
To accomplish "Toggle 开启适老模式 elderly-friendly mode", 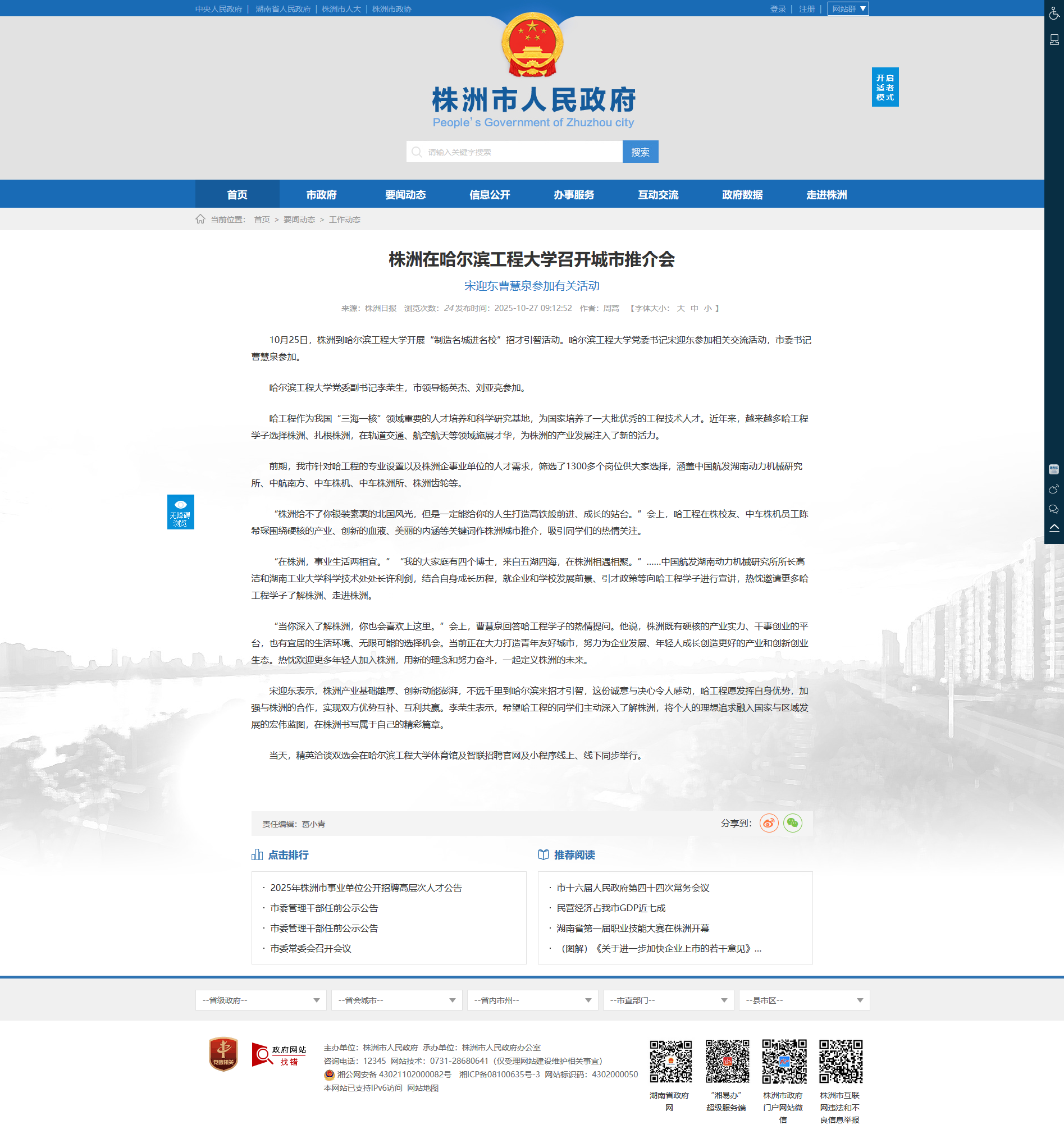I will [x=884, y=88].
